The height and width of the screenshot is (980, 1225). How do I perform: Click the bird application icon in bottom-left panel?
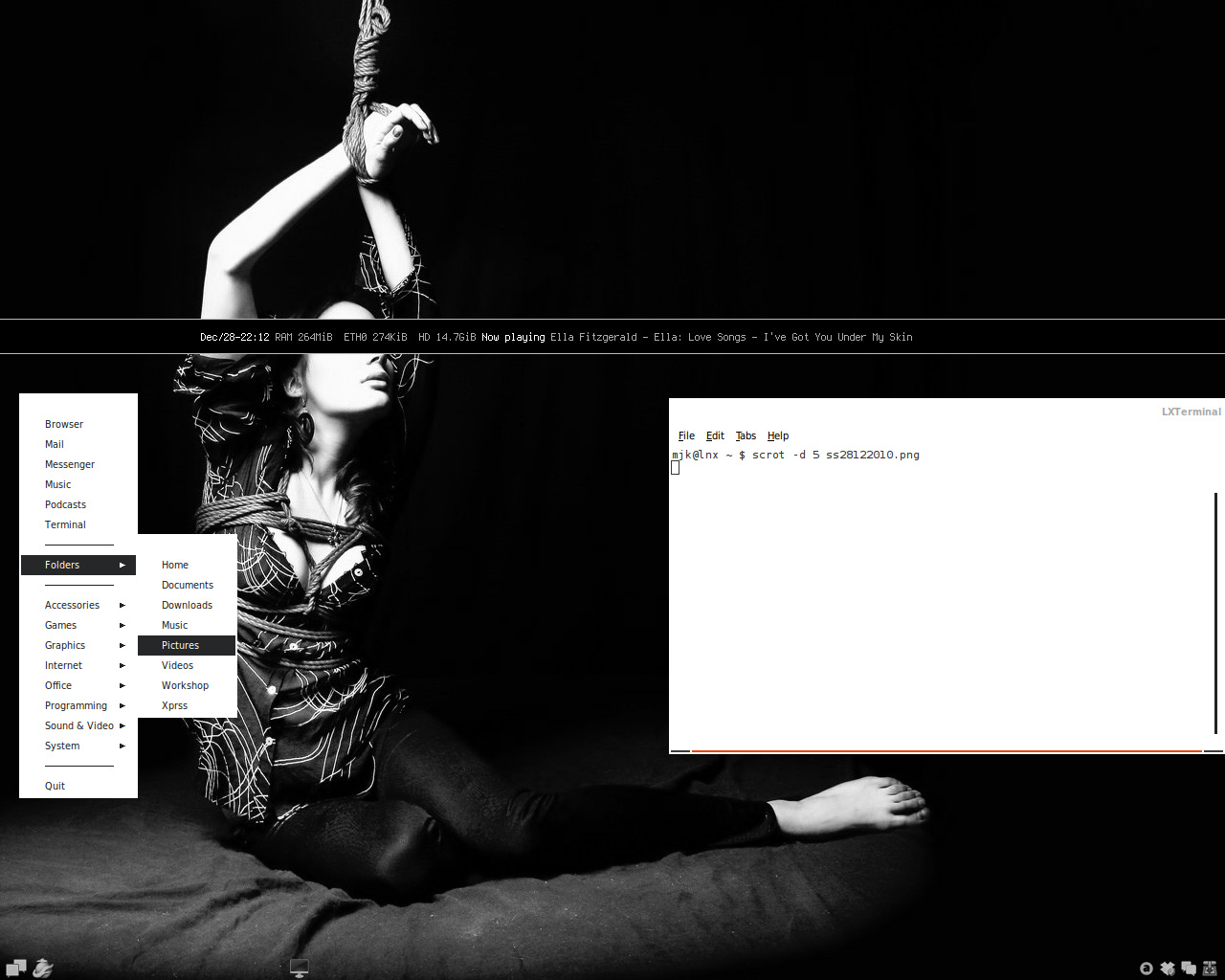tap(43, 968)
